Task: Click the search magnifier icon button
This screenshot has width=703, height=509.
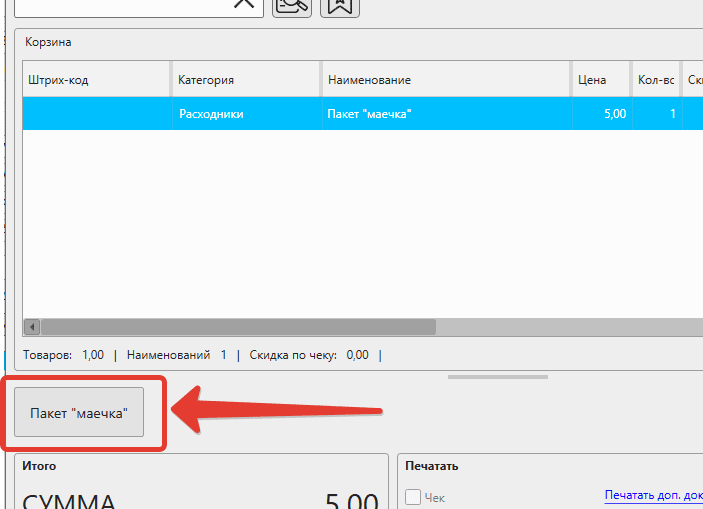Action: [292, 5]
